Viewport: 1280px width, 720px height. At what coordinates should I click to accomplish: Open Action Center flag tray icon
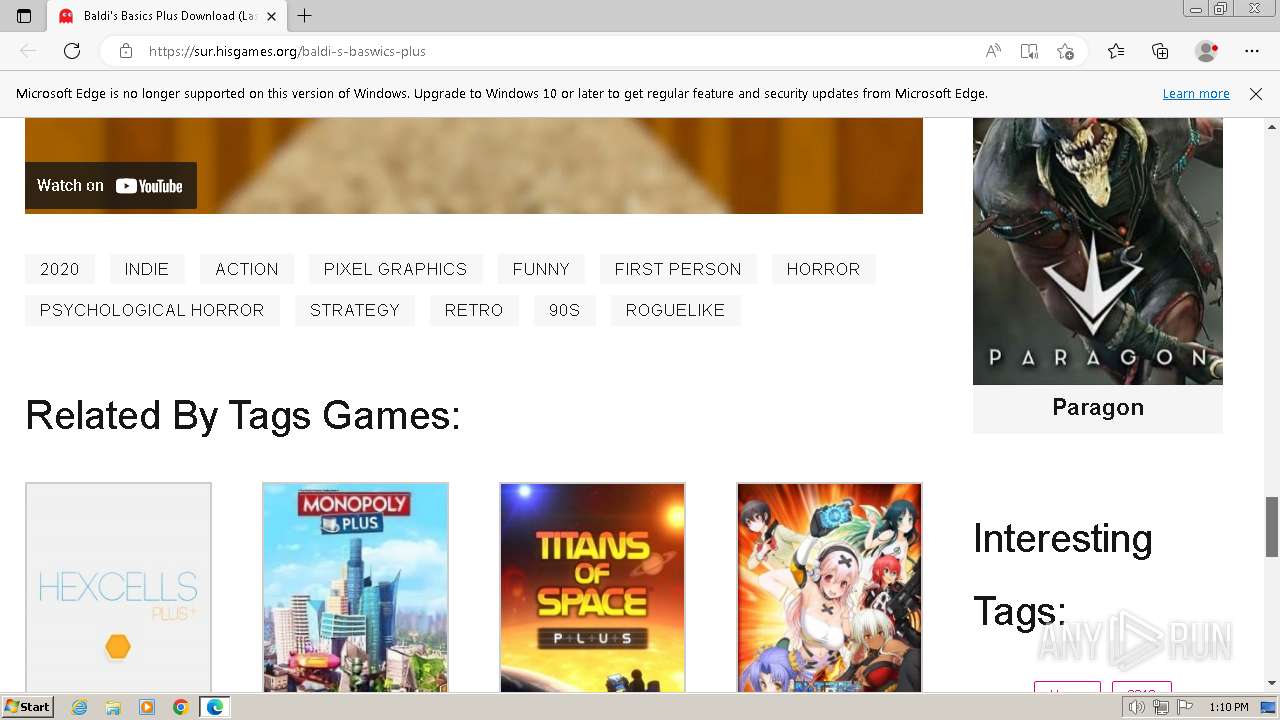tap(1184, 707)
